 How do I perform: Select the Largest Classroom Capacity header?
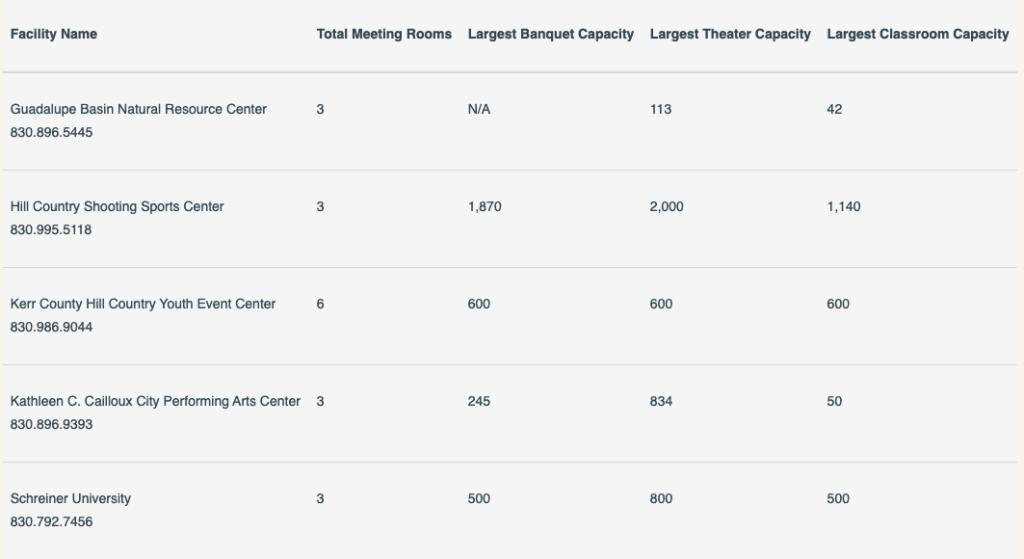tap(917, 34)
